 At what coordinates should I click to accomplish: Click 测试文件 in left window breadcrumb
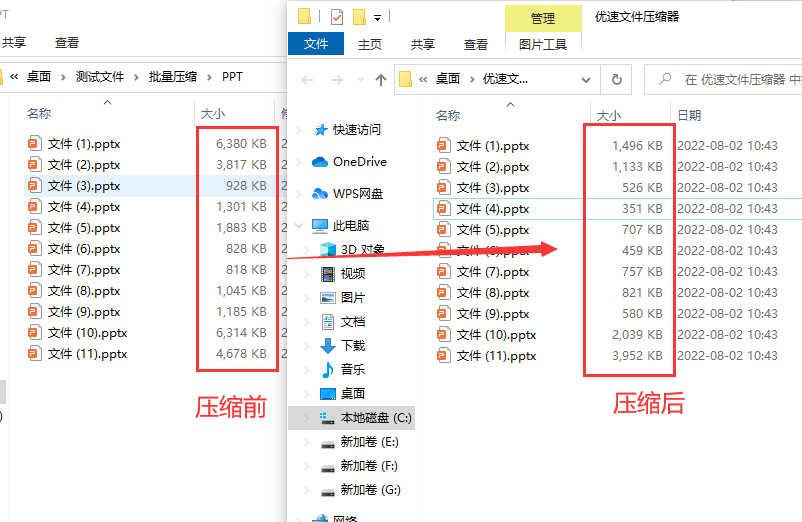pyautogui.click(x=100, y=77)
